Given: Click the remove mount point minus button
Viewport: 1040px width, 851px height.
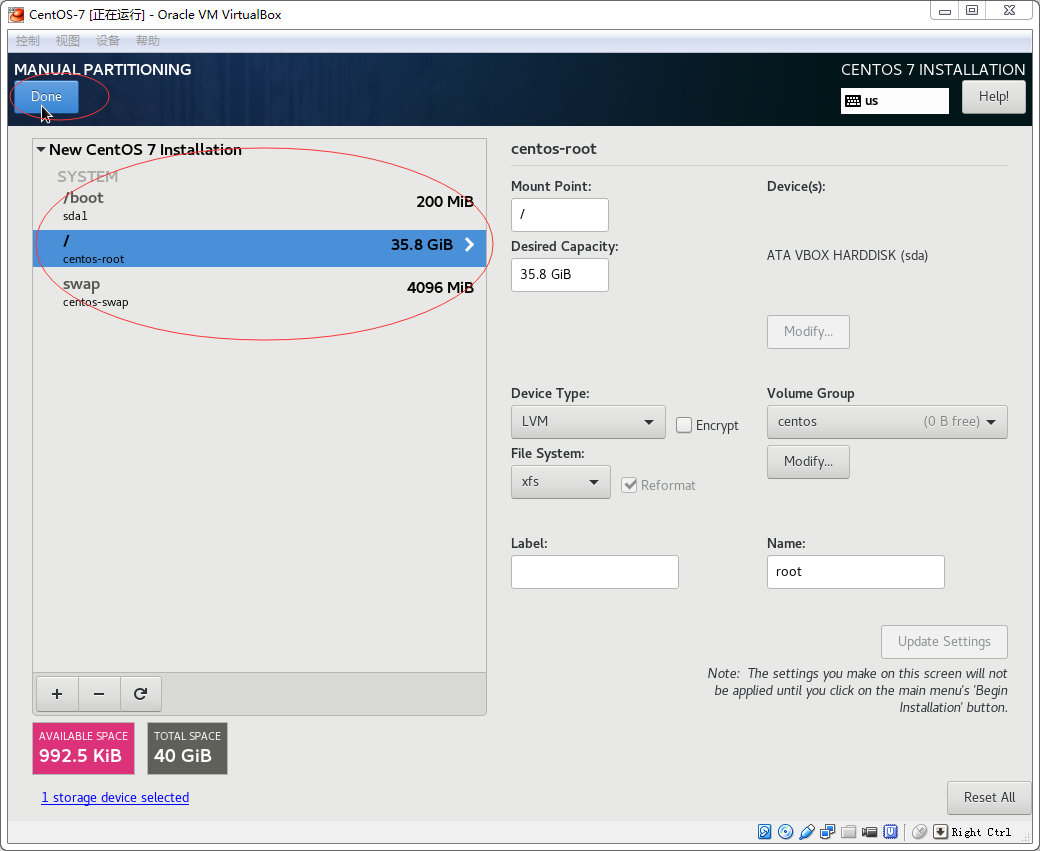Looking at the screenshot, I should 98,694.
